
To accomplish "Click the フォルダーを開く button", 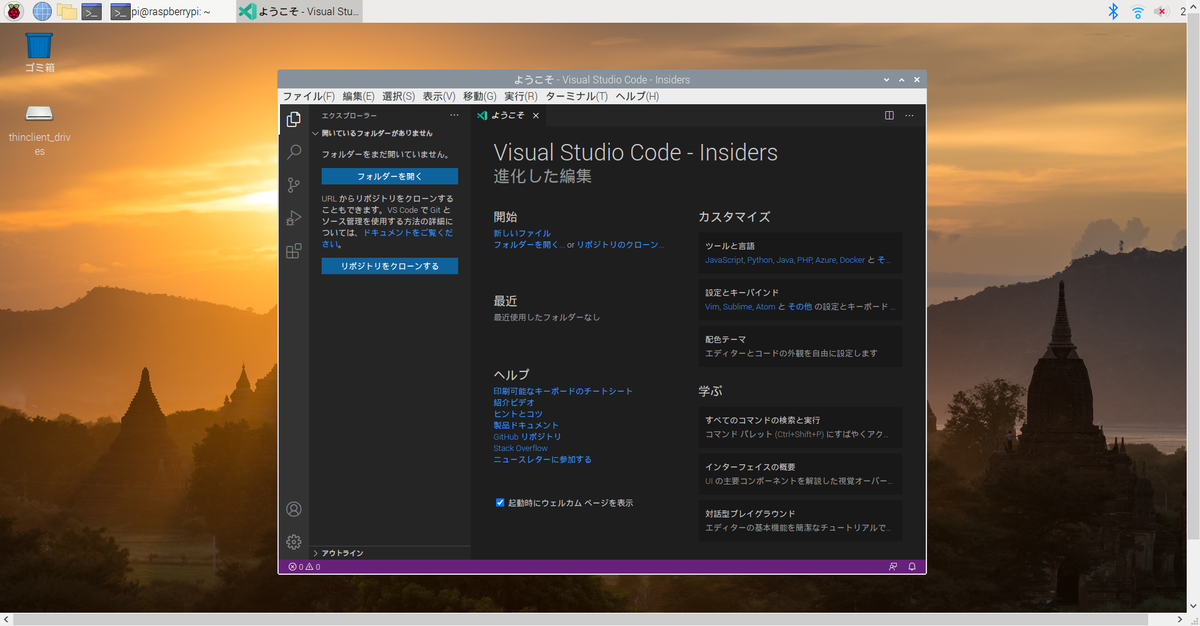I will tap(389, 176).
